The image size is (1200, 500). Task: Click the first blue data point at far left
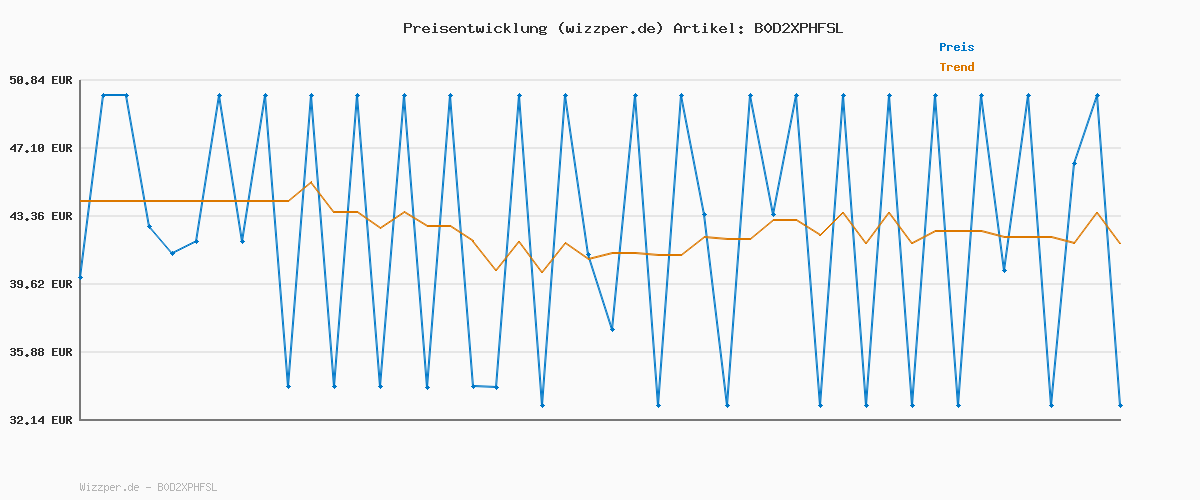click(x=80, y=277)
